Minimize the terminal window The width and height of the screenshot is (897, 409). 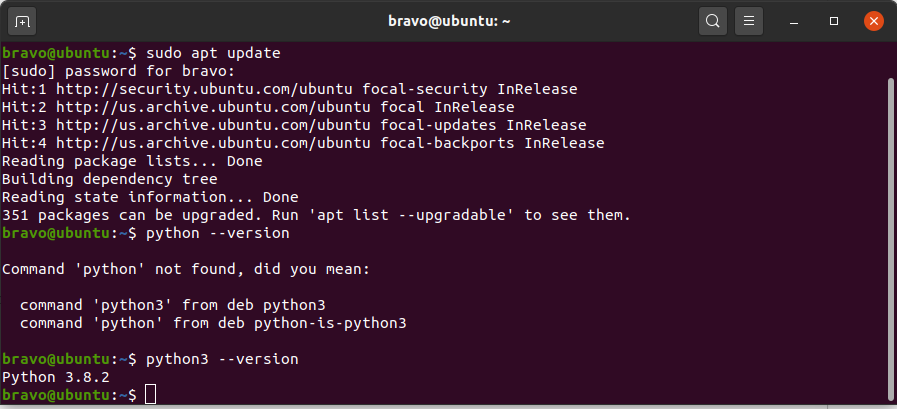pyautogui.click(x=793, y=22)
